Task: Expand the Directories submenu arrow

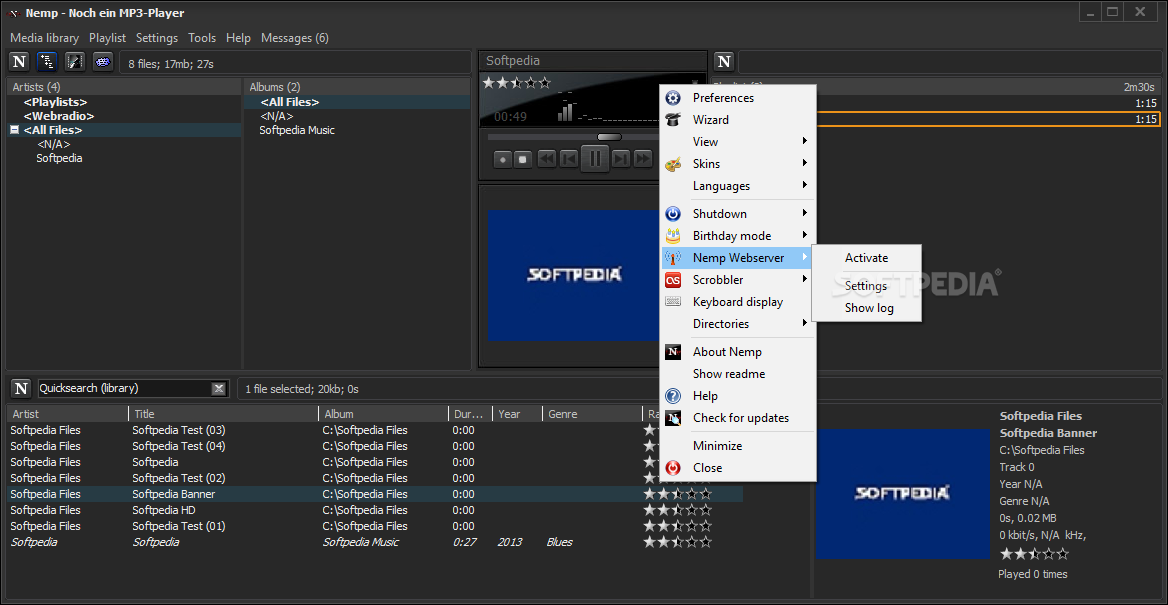Action: point(805,323)
